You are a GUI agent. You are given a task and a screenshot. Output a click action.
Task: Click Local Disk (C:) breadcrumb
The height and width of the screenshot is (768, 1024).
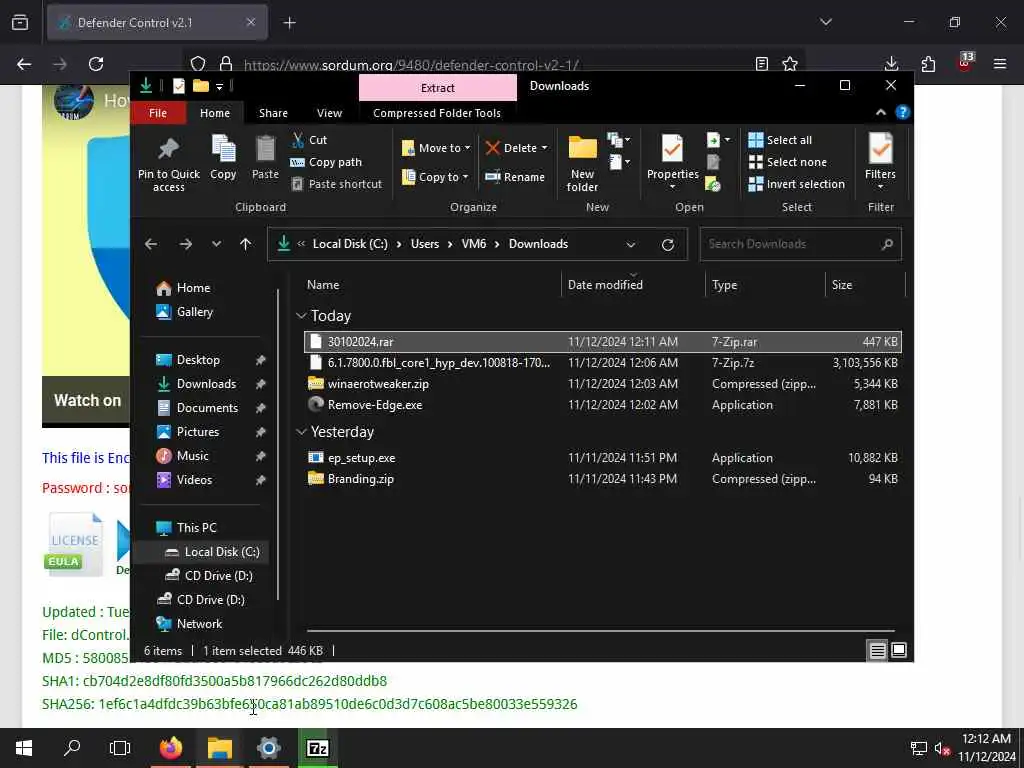(350, 244)
